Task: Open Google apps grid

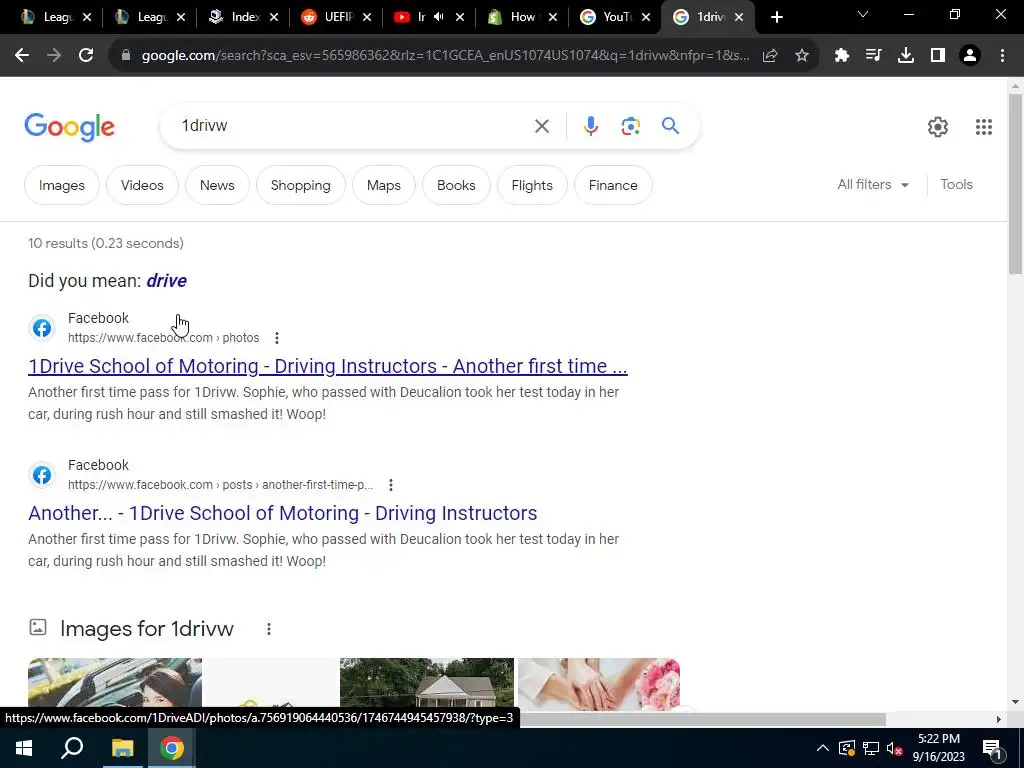Action: tap(984, 127)
